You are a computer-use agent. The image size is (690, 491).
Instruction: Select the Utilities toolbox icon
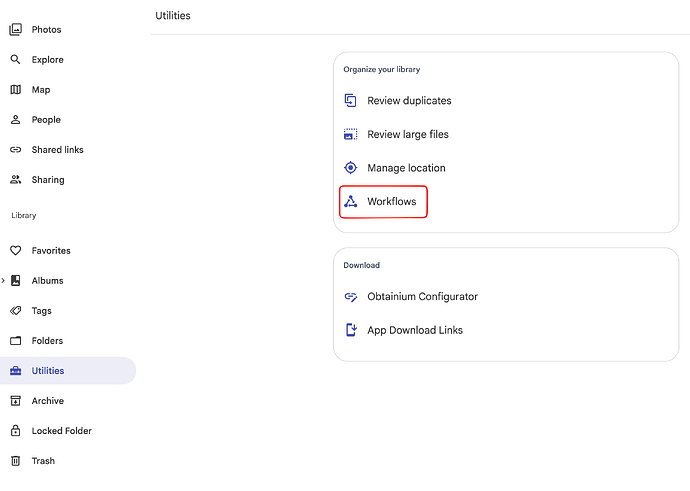(15, 370)
